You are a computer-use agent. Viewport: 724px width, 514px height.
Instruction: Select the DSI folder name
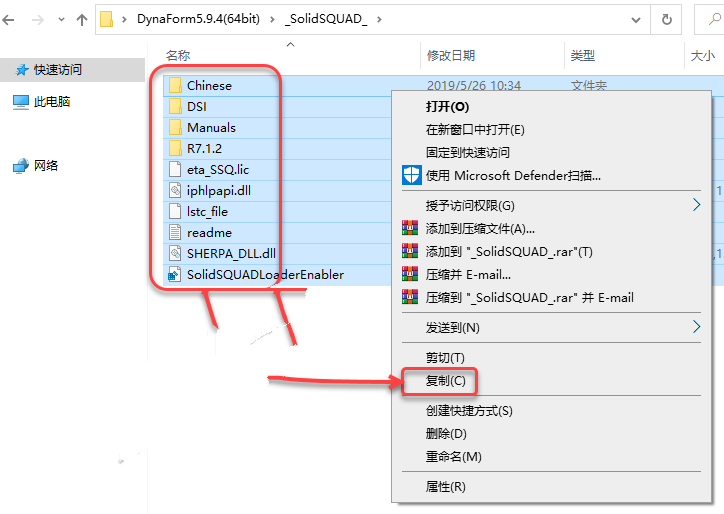(197, 107)
